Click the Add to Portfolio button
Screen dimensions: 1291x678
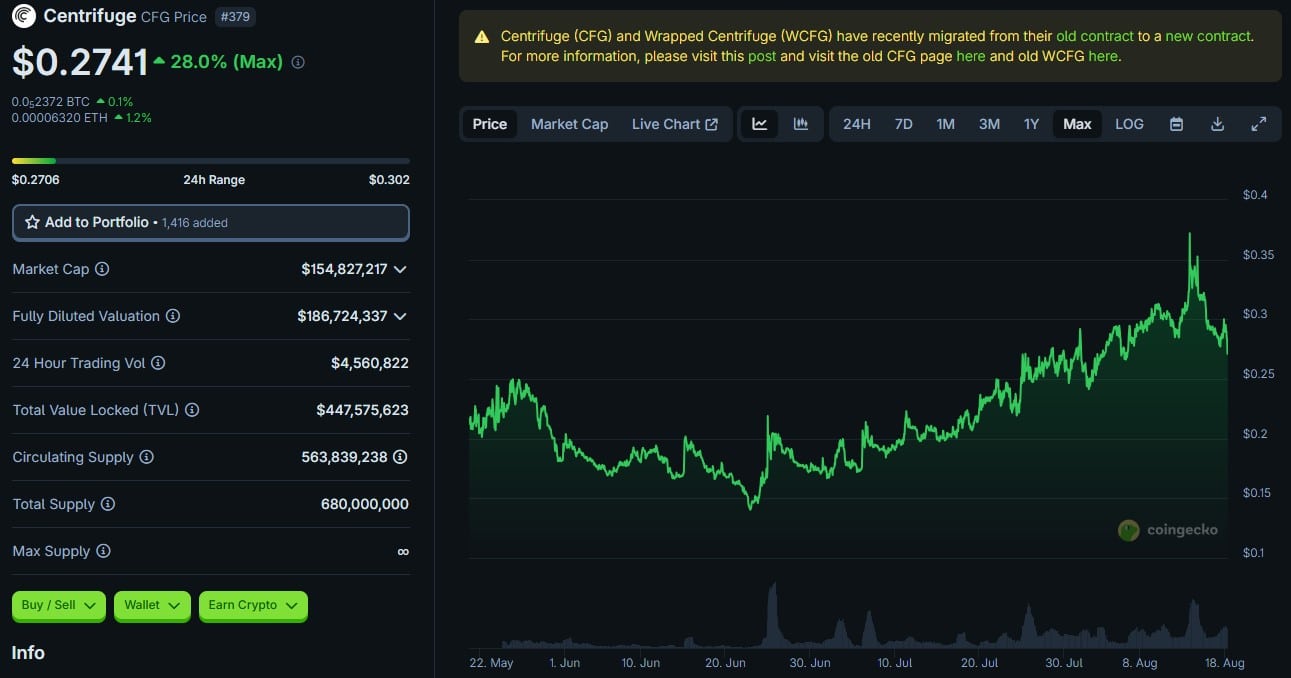pyautogui.click(x=210, y=222)
